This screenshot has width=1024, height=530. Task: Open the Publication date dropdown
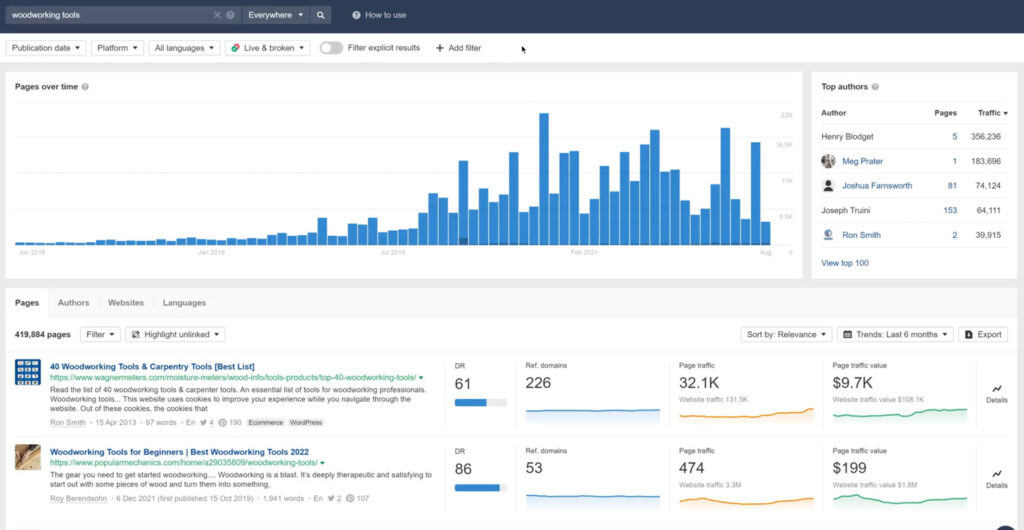[x=46, y=48]
